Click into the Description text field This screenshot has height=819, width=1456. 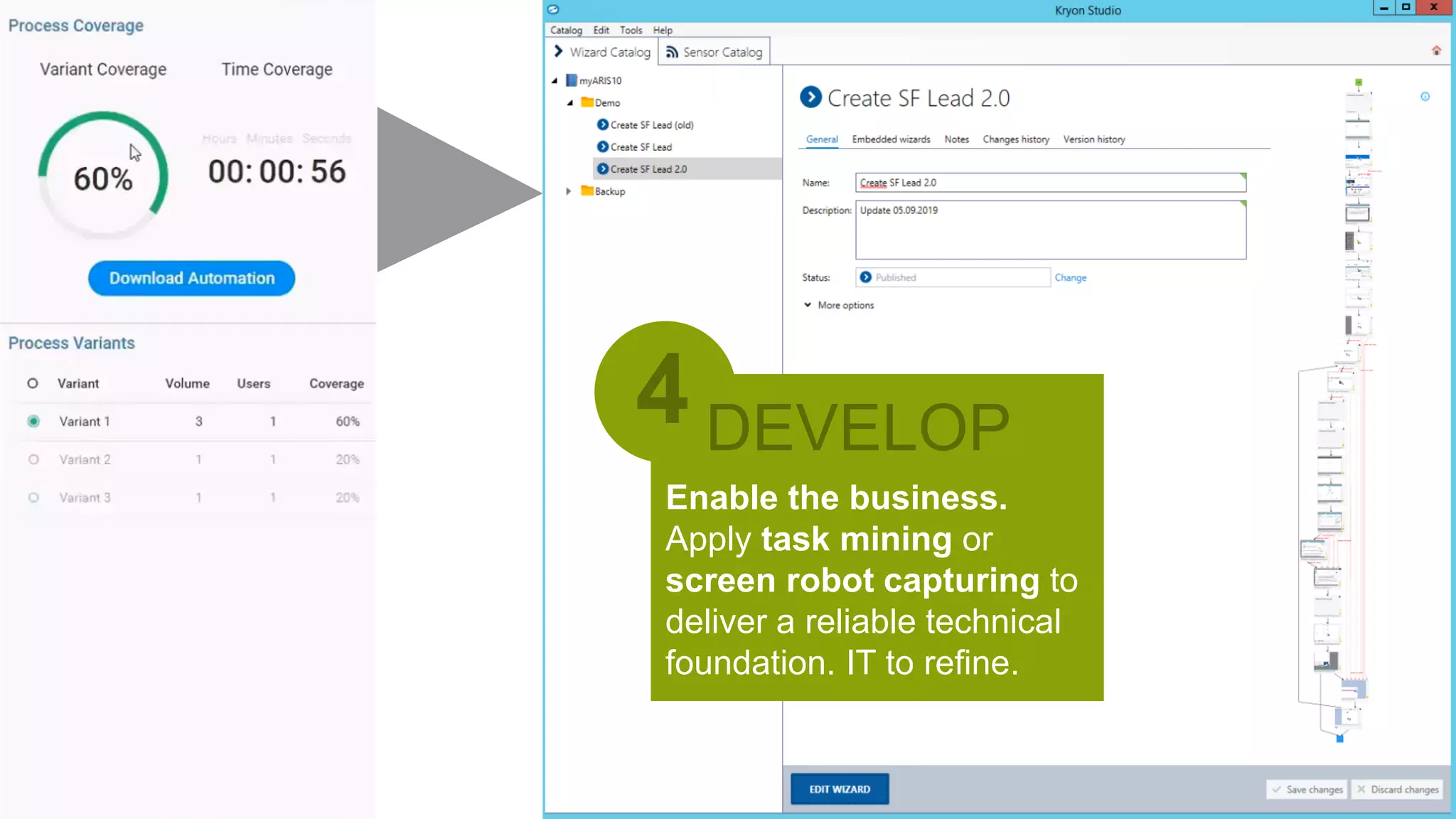point(1050,231)
